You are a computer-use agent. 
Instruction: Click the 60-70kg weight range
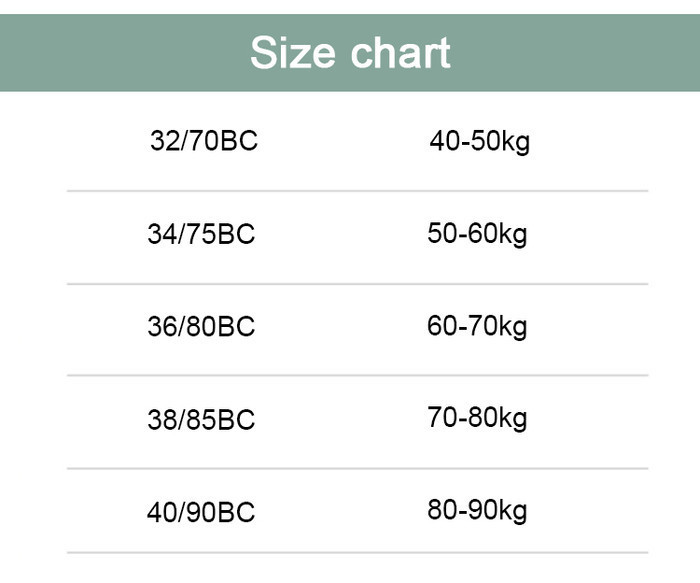[x=477, y=327]
